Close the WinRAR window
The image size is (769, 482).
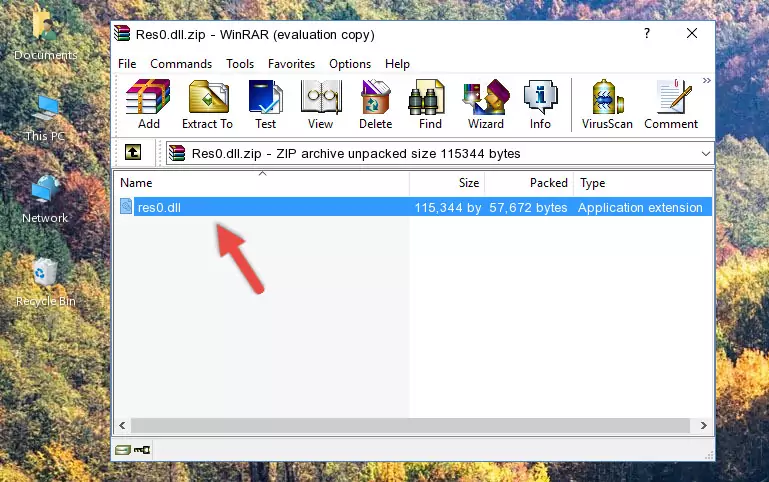point(692,33)
